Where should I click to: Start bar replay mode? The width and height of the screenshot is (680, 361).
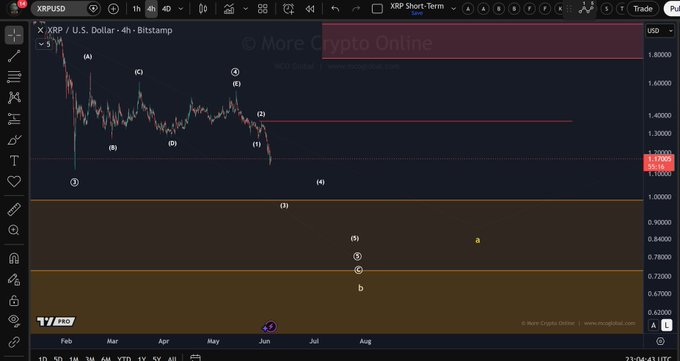(310, 9)
